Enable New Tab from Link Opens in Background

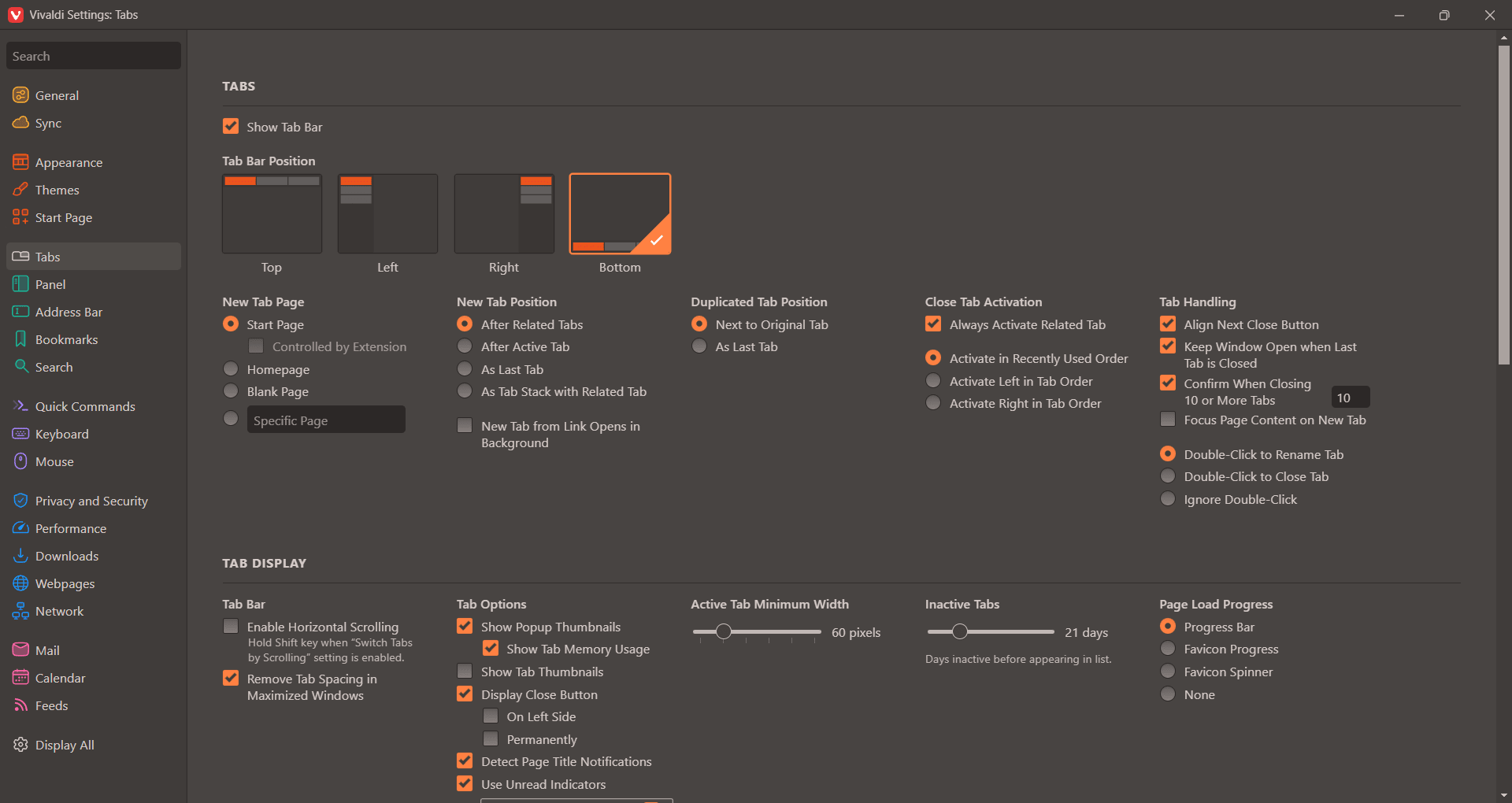tap(465, 426)
